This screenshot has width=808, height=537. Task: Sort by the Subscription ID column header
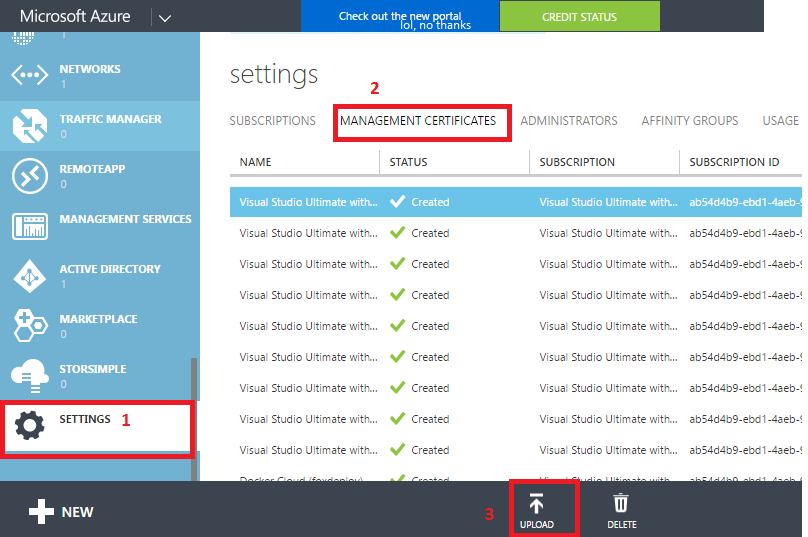point(734,162)
